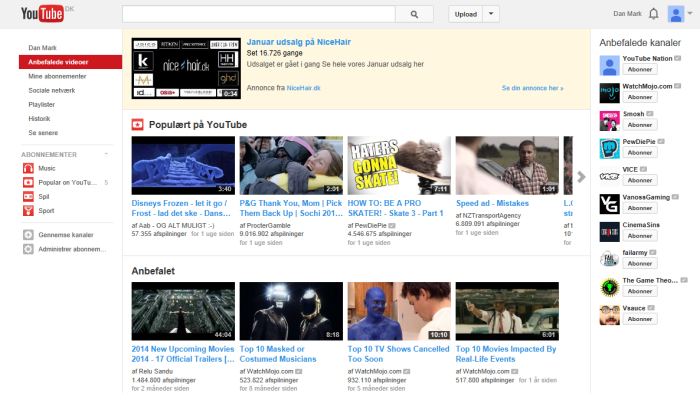Open P&G Thank You, Mom thumbnail

(291, 165)
